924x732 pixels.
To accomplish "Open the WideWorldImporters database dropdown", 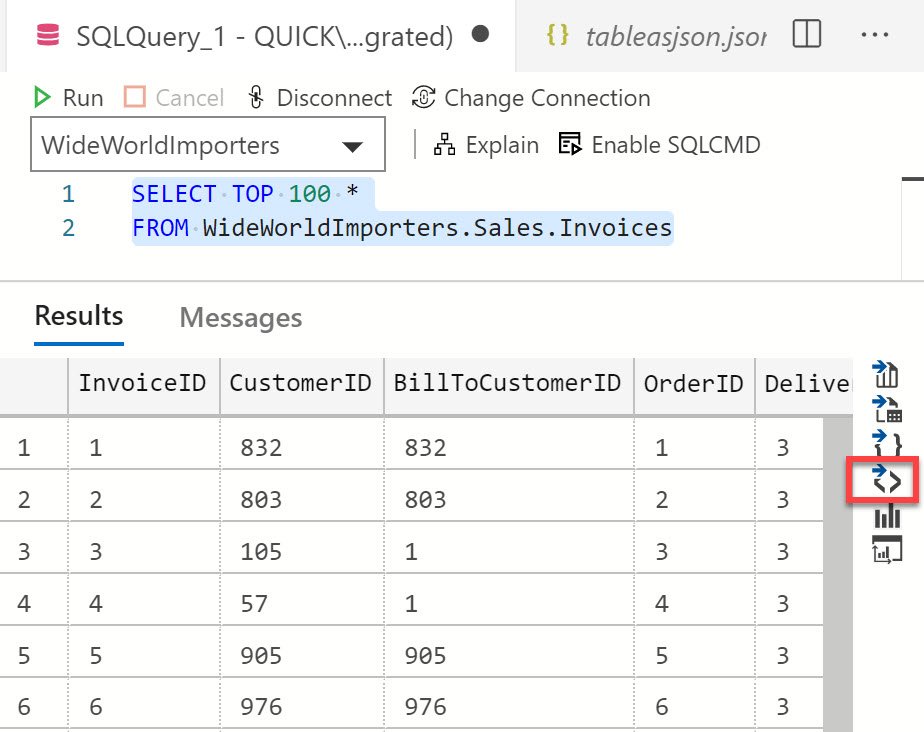I will point(208,144).
